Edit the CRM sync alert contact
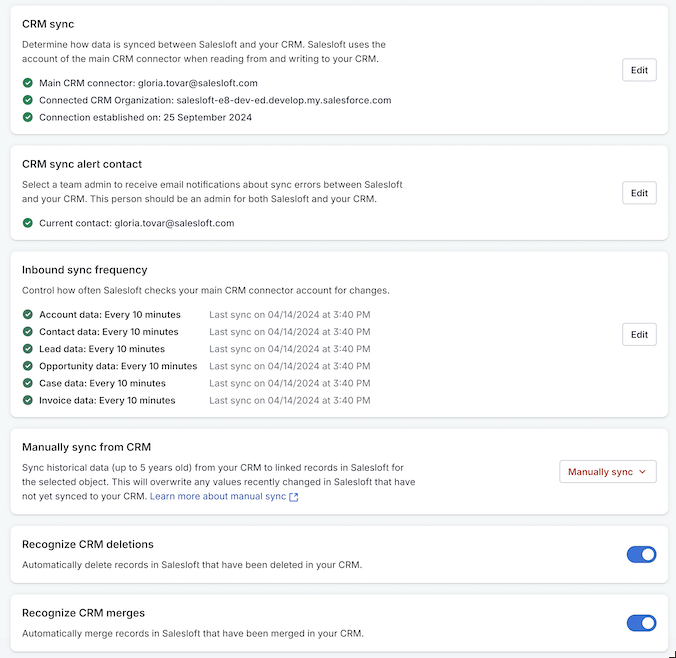Viewport: 676px width, 658px height. [639, 193]
